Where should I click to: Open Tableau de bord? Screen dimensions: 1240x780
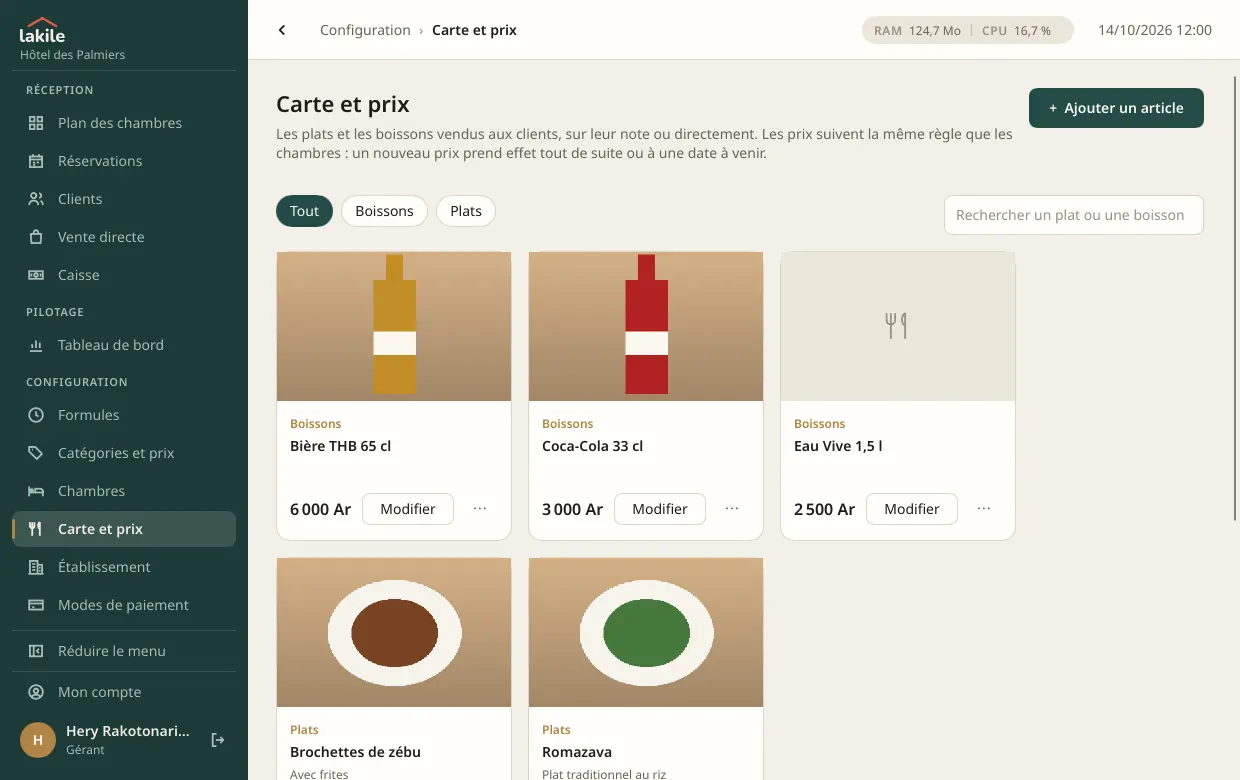click(x=124, y=345)
